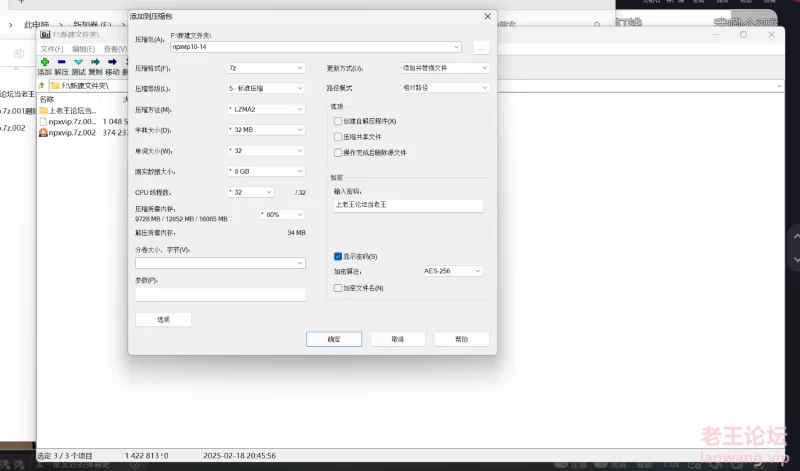Open the 分卷大小 split volume dropdown
This screenshot has width=800, height=471.
220,263
